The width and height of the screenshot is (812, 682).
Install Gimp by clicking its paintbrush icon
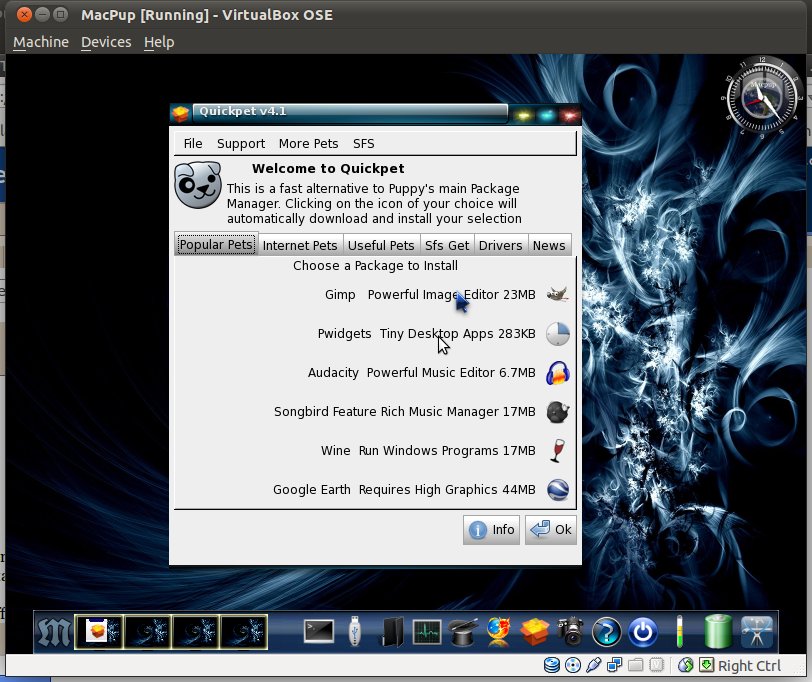[x=557, y=294]
